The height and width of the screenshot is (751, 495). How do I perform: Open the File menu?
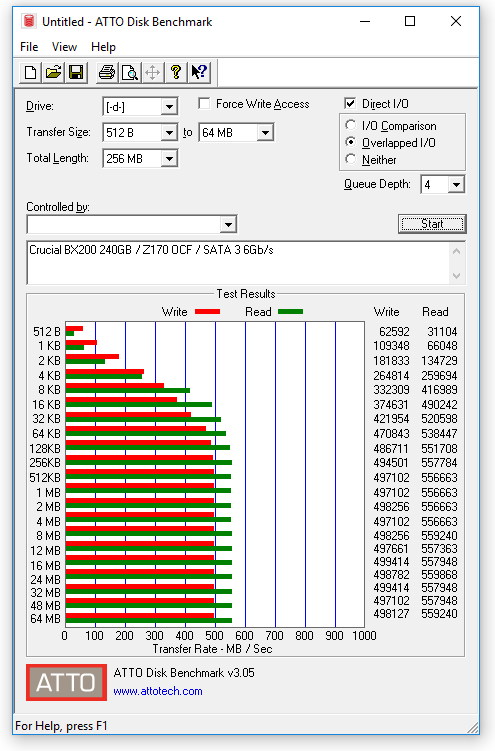tap(29, 47)
